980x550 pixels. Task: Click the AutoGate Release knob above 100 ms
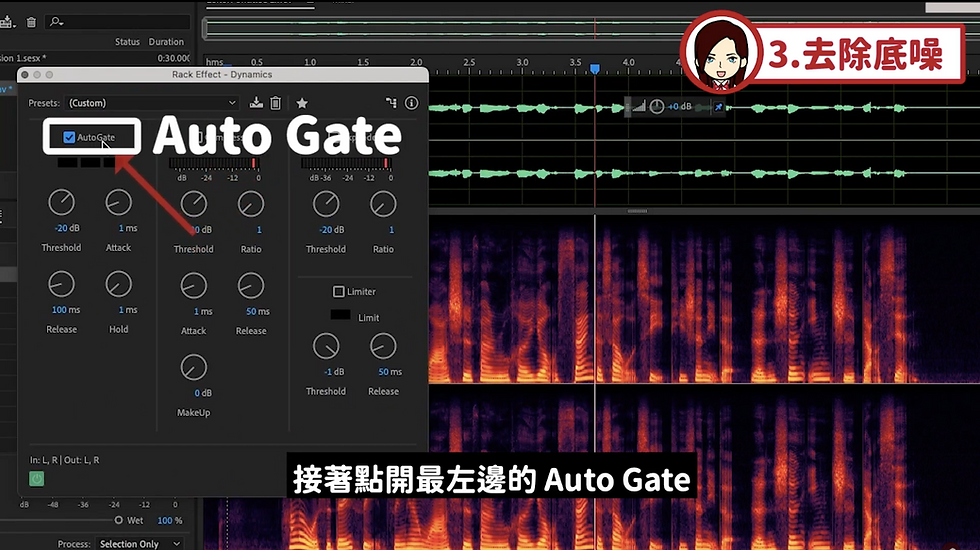coord(61,284)
